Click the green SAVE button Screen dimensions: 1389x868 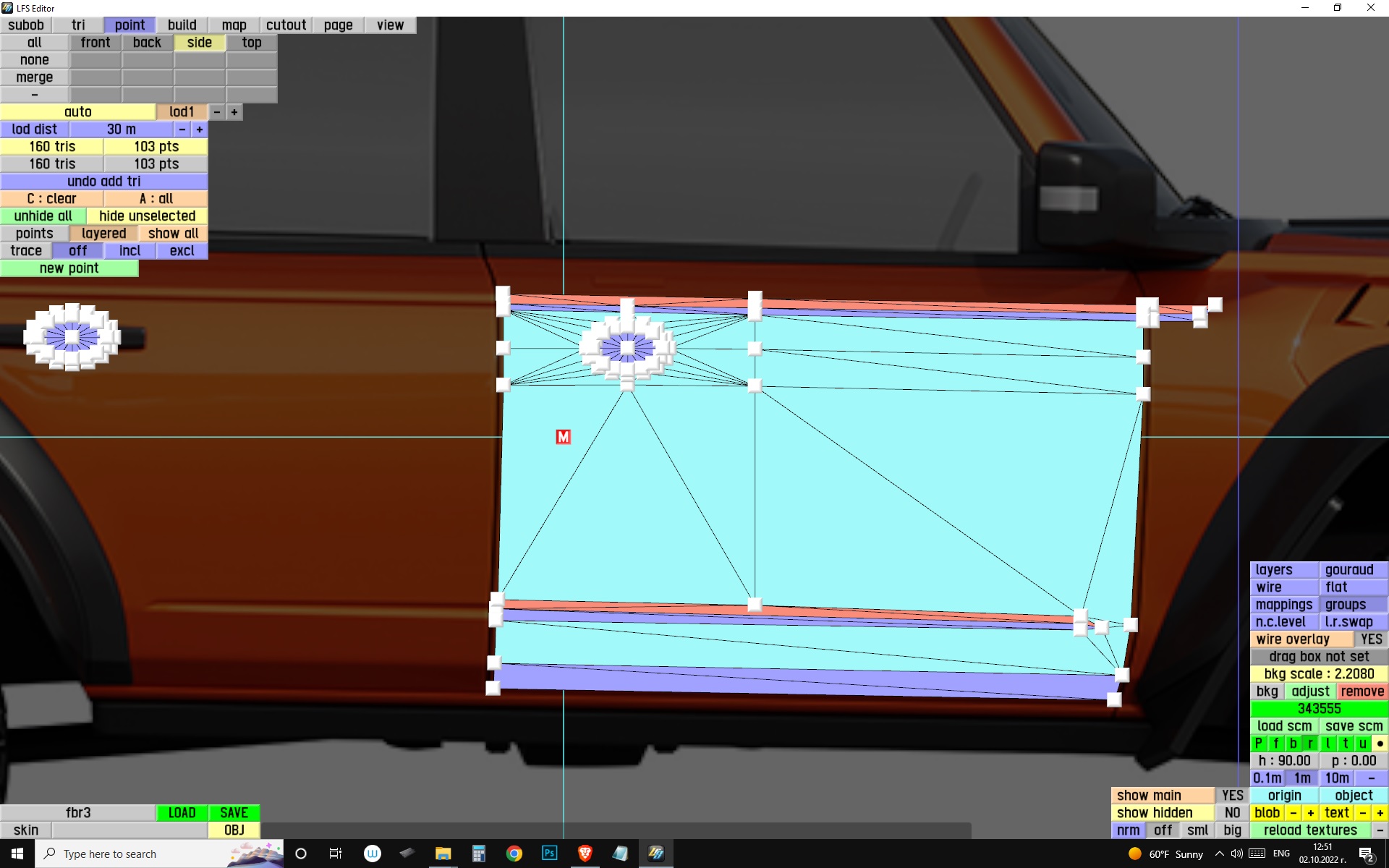pos(234,813)
